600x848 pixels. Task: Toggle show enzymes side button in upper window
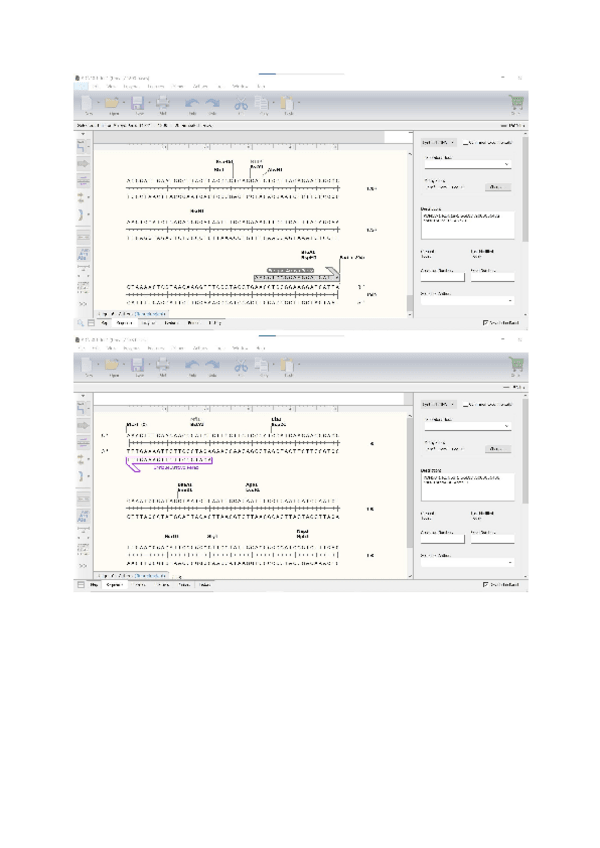click(x=83, y=146)
